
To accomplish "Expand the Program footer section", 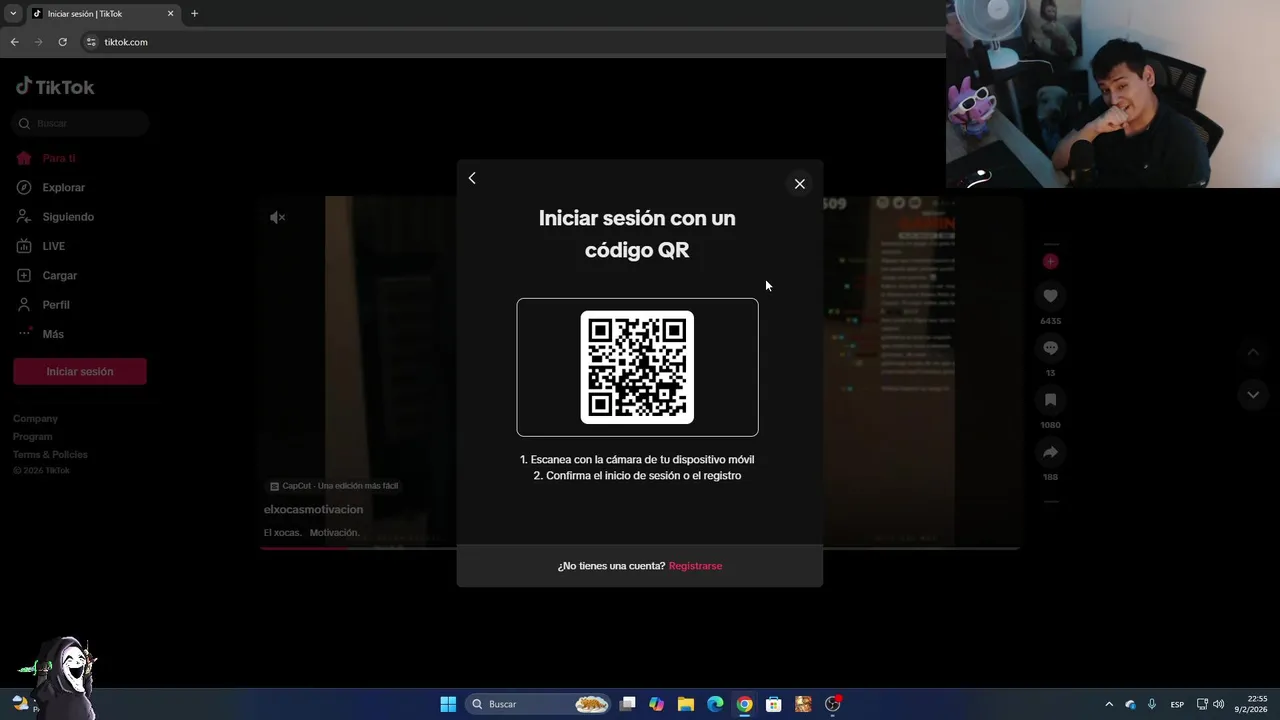I will coord(33,437).
